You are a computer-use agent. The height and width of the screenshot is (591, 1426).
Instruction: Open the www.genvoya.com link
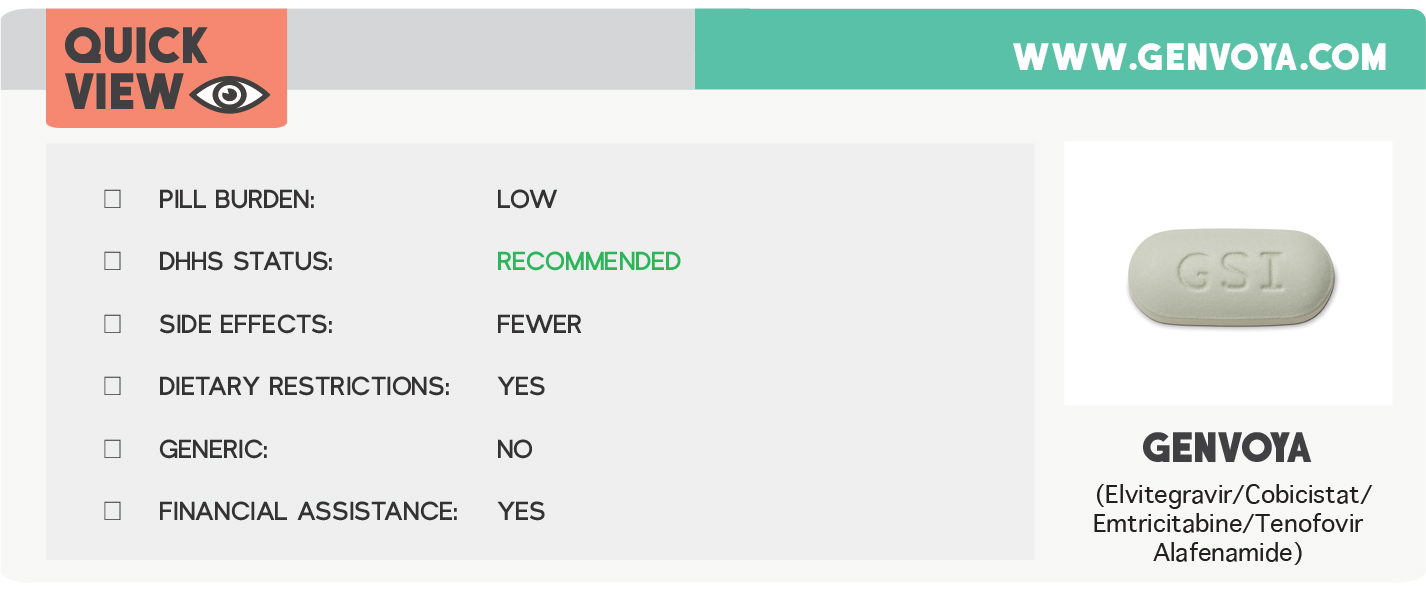(1199, 57)
